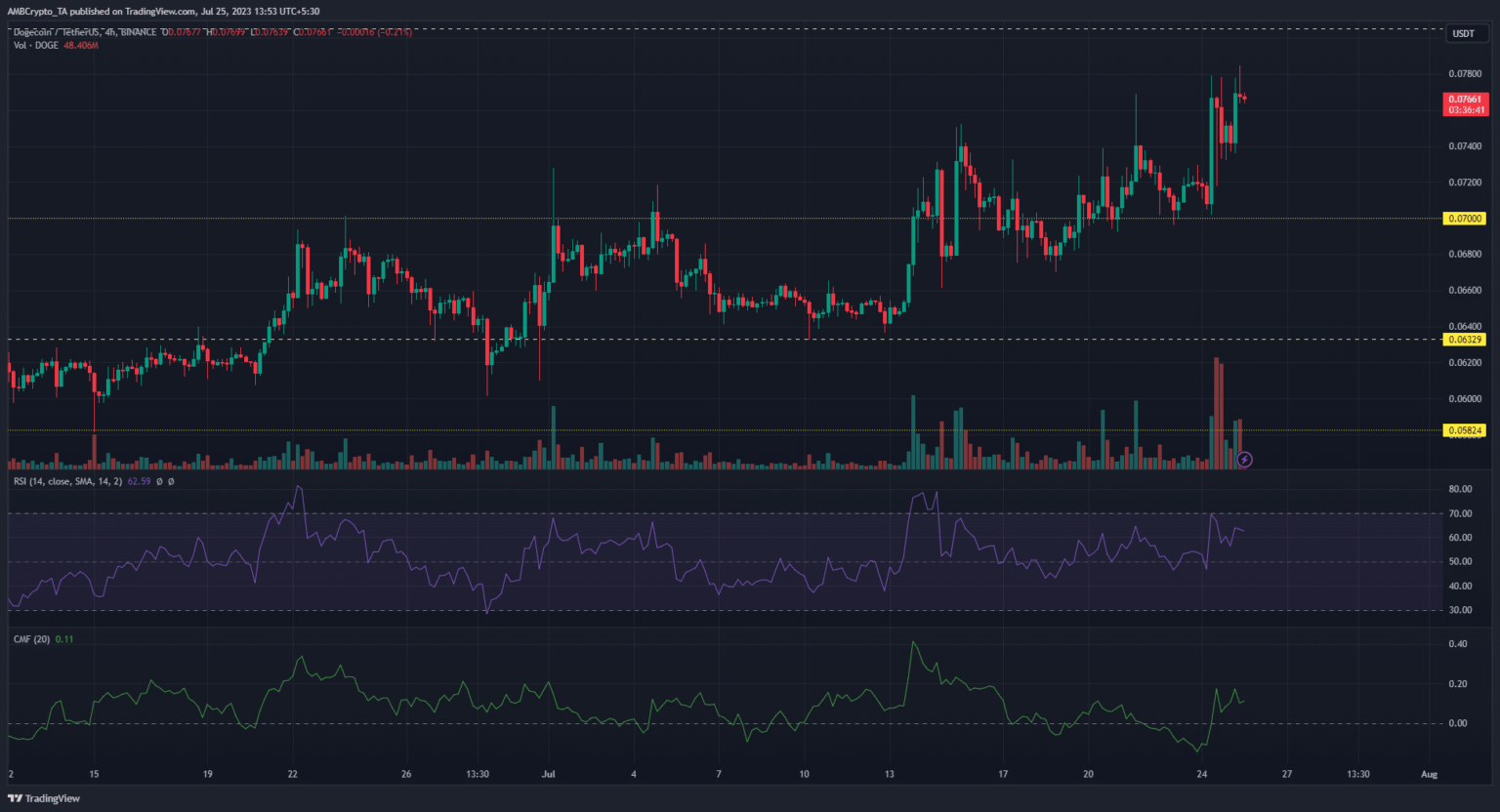This screenshot has height=812, width=1500.
Task: Click the CMF value 0.11 in legend
Action: (64, 639)
